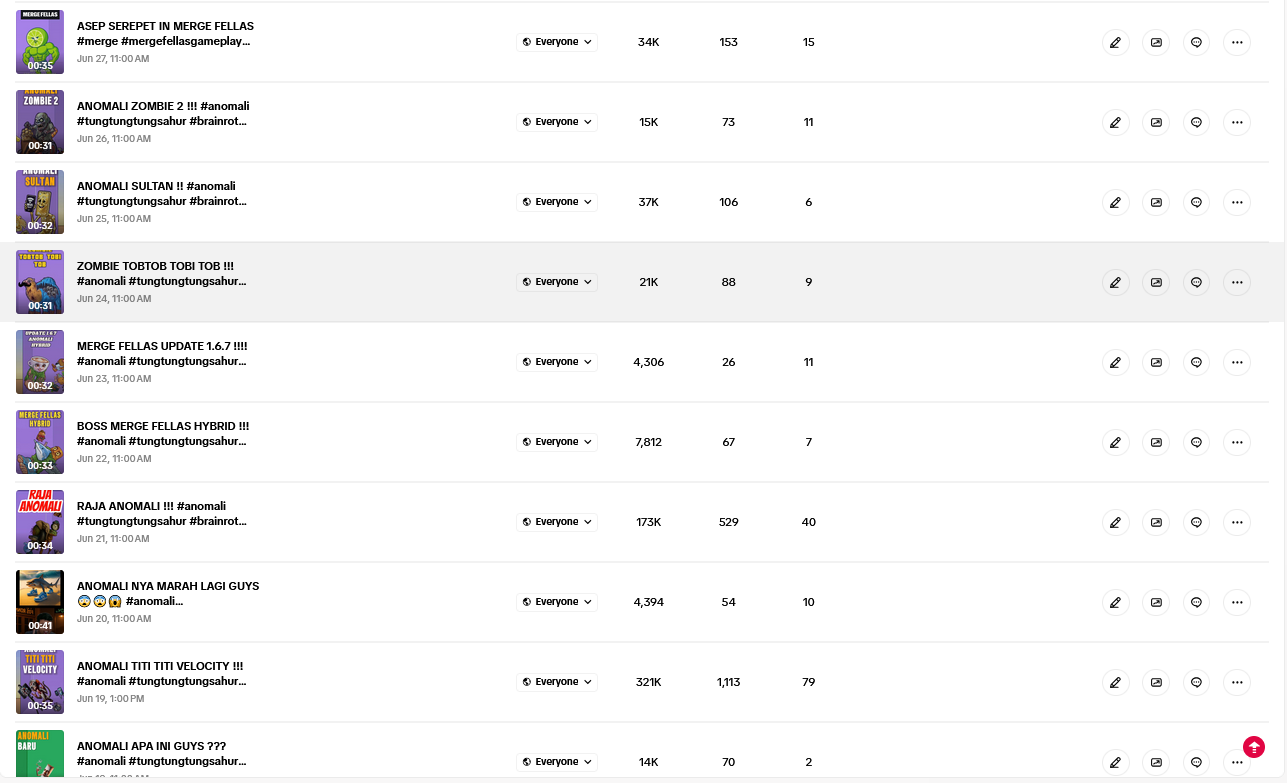Edit the ASEP SEREPET IN MERGE FELLAS post
The width and height of the screenshot is (1287, 783).
[1115, 42]
